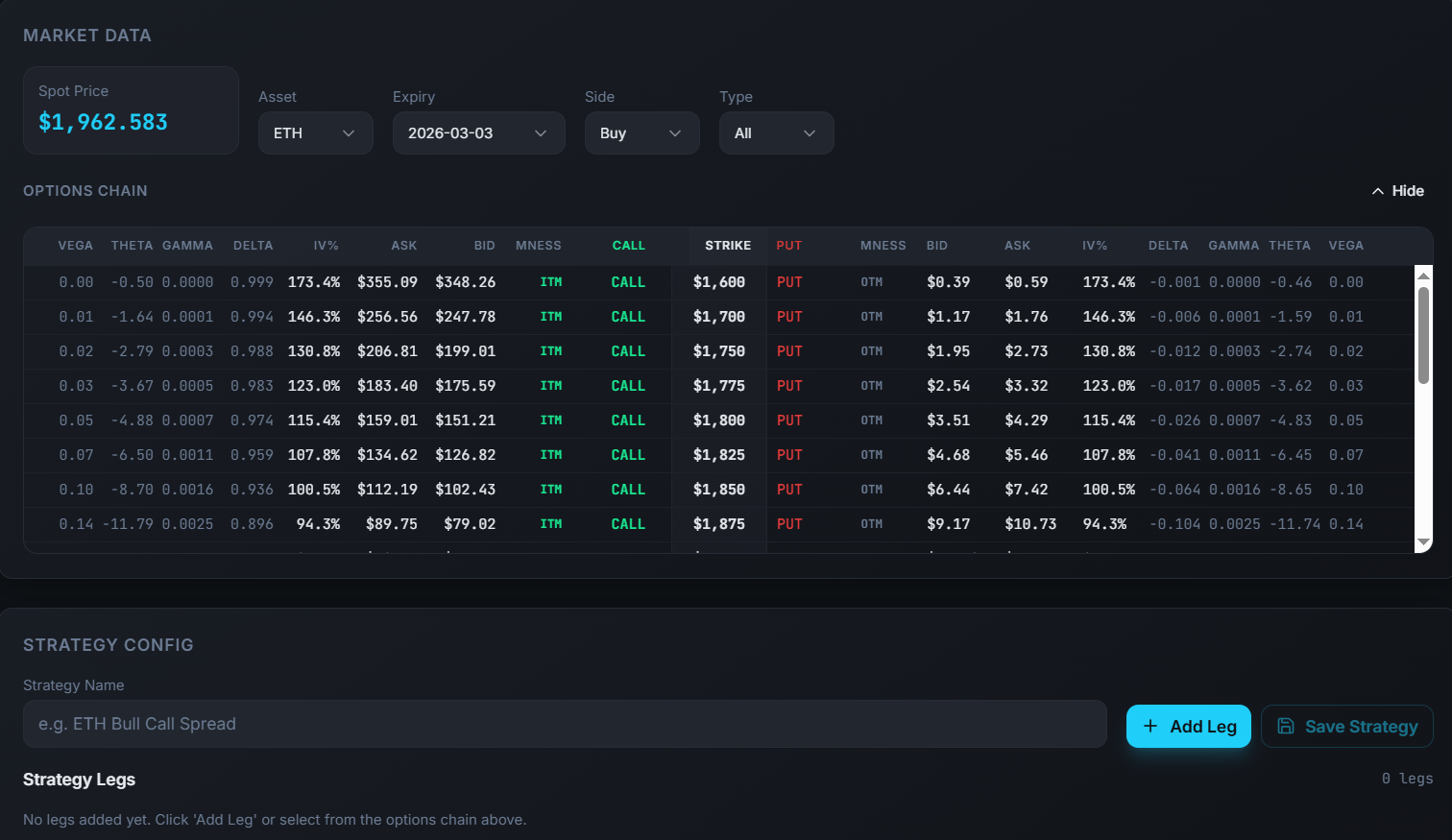This screenshot has height=840, width=1452.
Task: Click put bid price $0.39
Action: coord(949,282)
